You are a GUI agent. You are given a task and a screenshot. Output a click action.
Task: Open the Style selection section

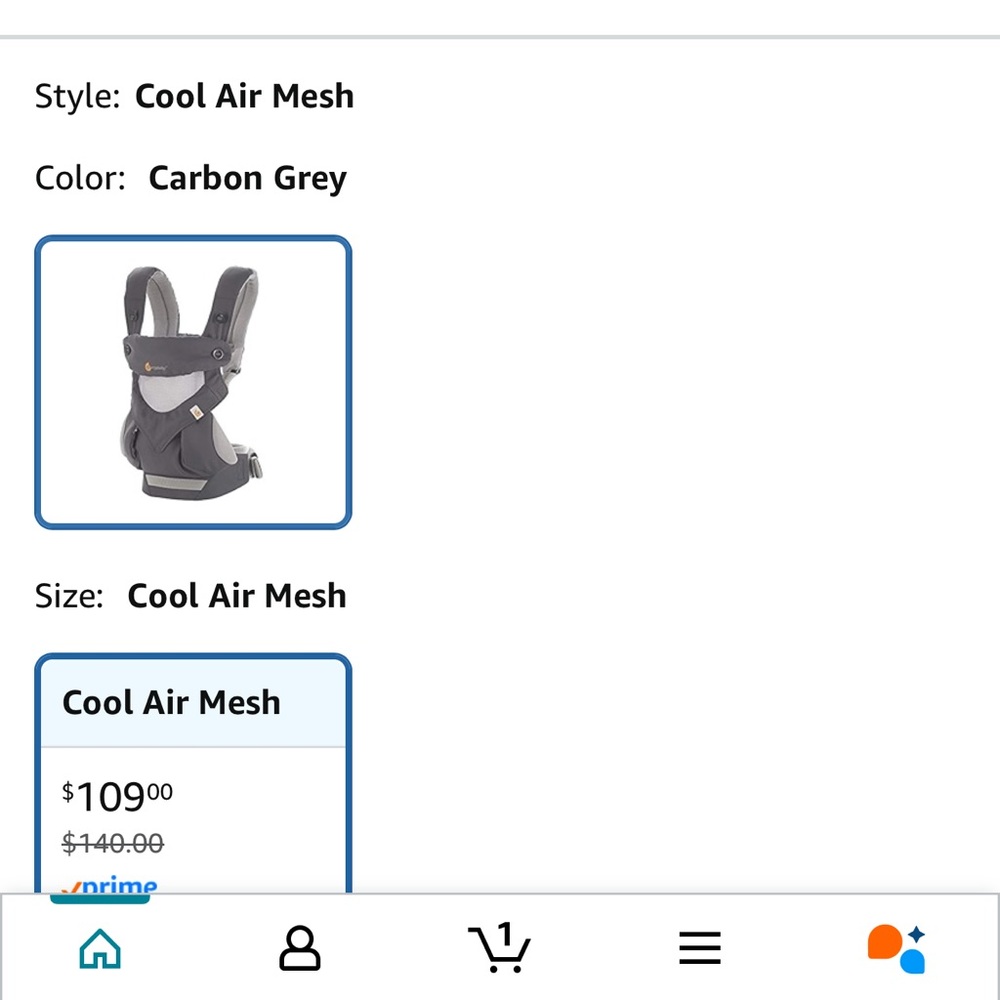pyautogui.click(x=194, y=96)
